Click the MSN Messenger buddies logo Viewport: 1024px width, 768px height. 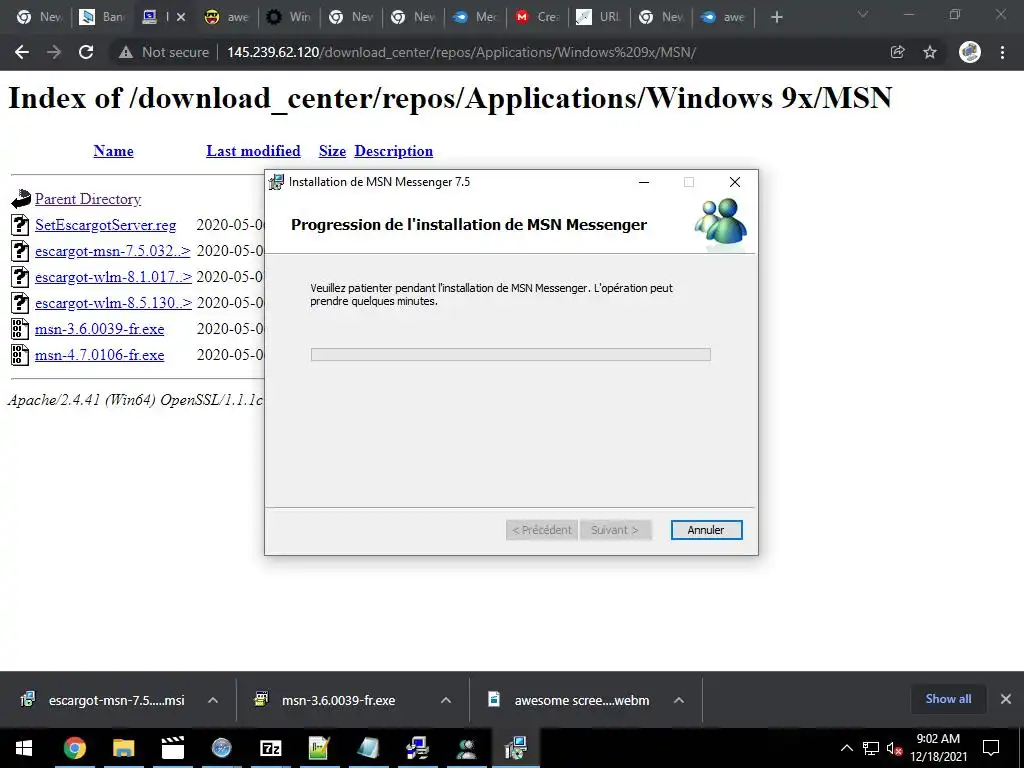point(721,222)
